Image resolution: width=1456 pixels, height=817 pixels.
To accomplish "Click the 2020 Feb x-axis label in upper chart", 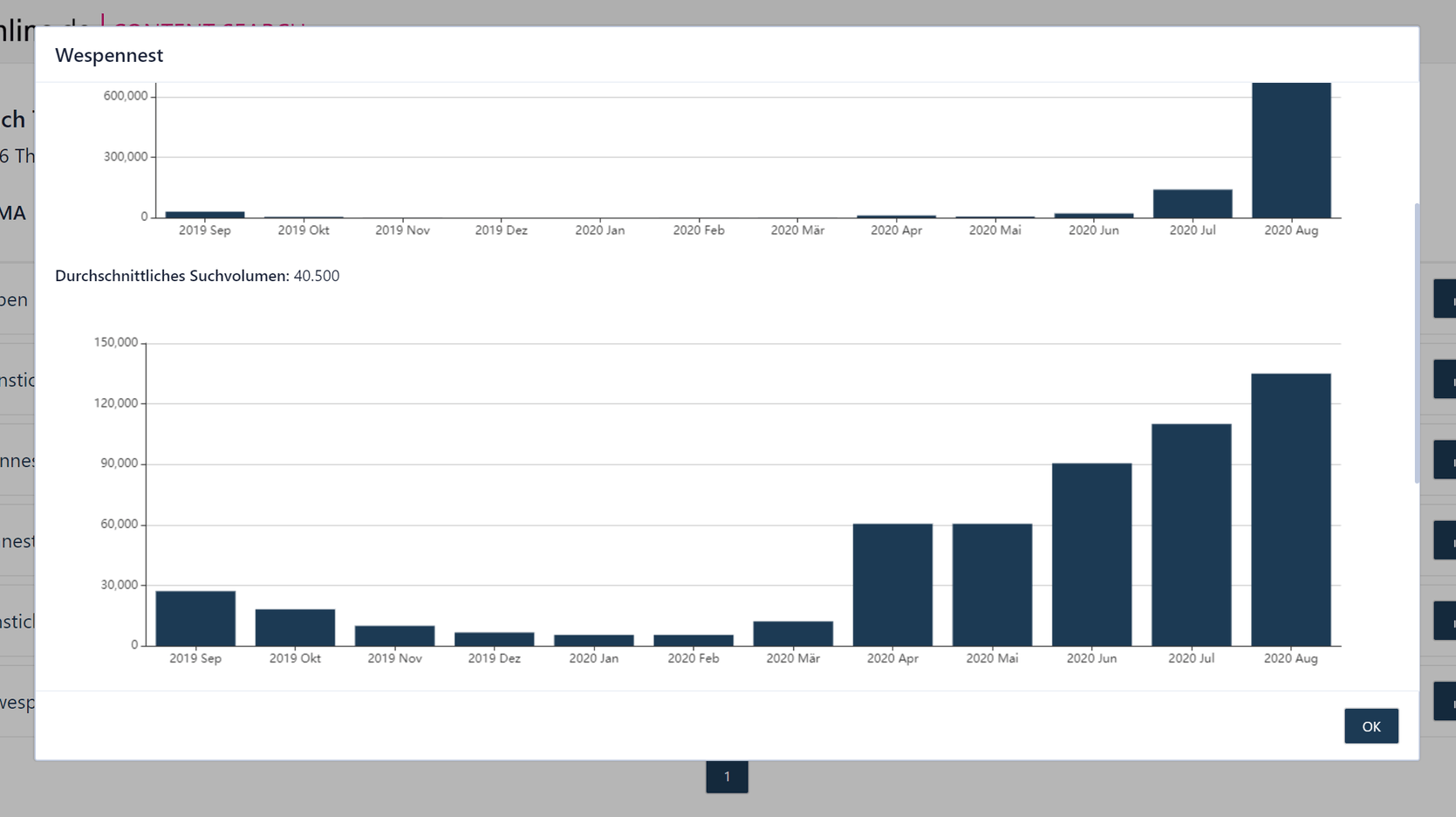I will click(x=699, y=230).
